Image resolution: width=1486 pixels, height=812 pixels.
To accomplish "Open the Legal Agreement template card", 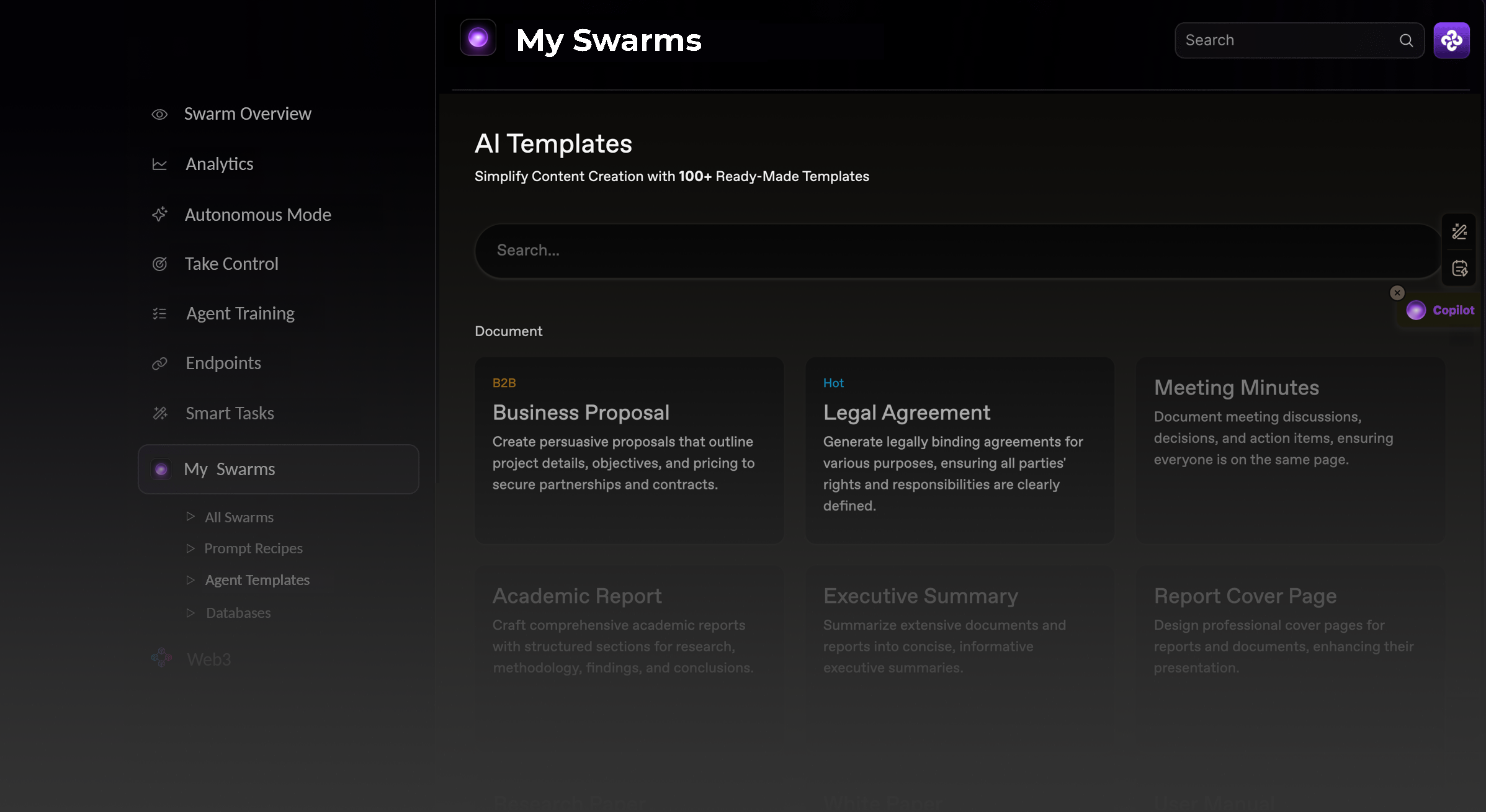I will [959, 450].
